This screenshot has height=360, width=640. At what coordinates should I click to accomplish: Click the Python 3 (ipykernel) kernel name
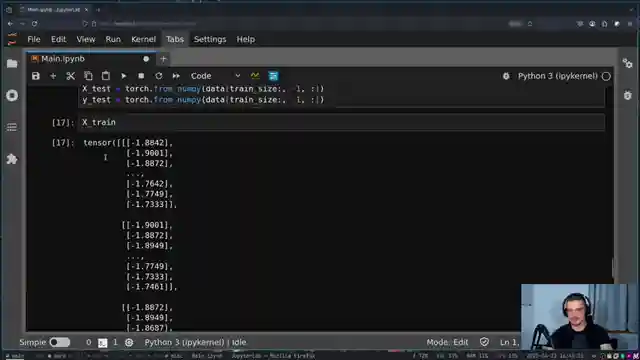click(x=558, y=76)
